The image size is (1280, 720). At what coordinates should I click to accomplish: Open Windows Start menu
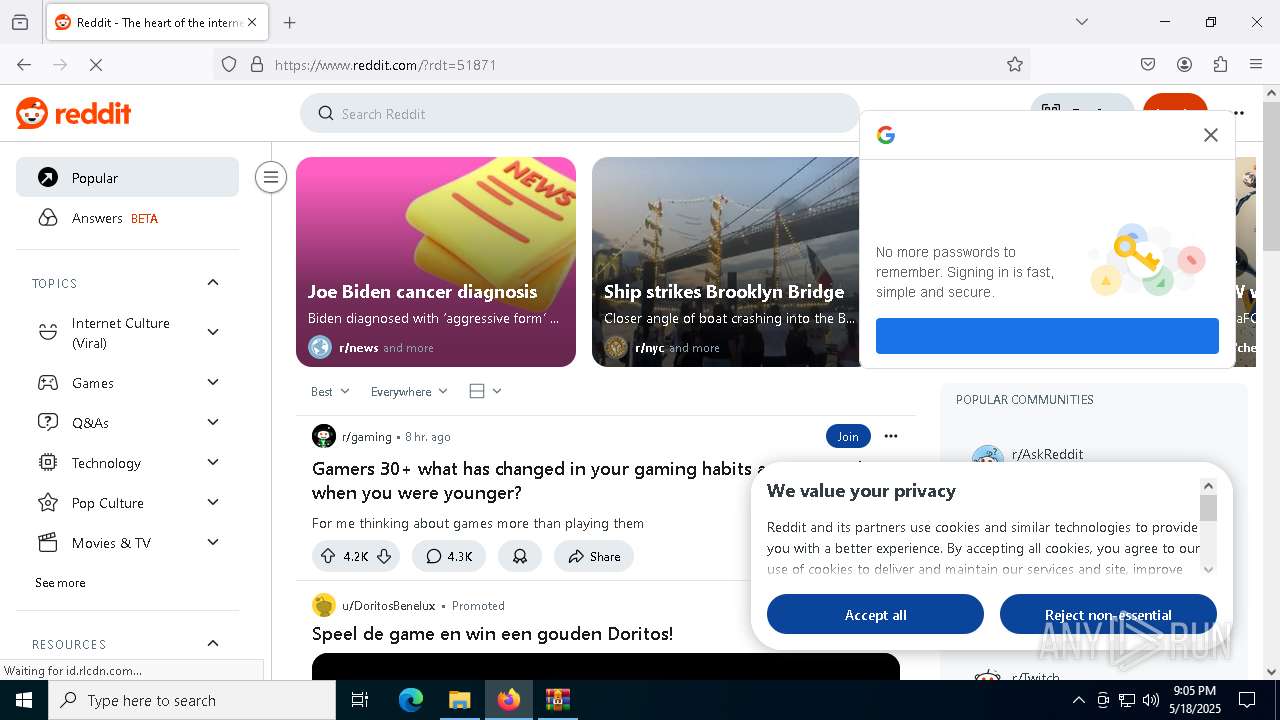point(24,700)
